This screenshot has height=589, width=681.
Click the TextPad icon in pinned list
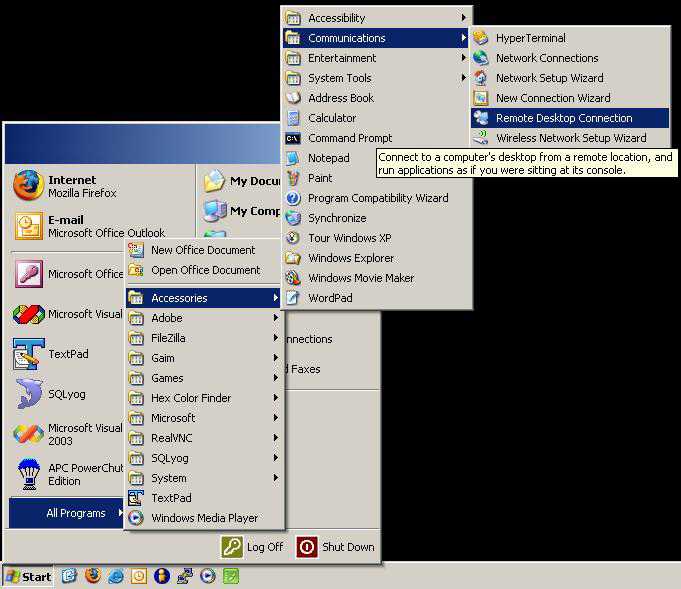tap(29, 354)
